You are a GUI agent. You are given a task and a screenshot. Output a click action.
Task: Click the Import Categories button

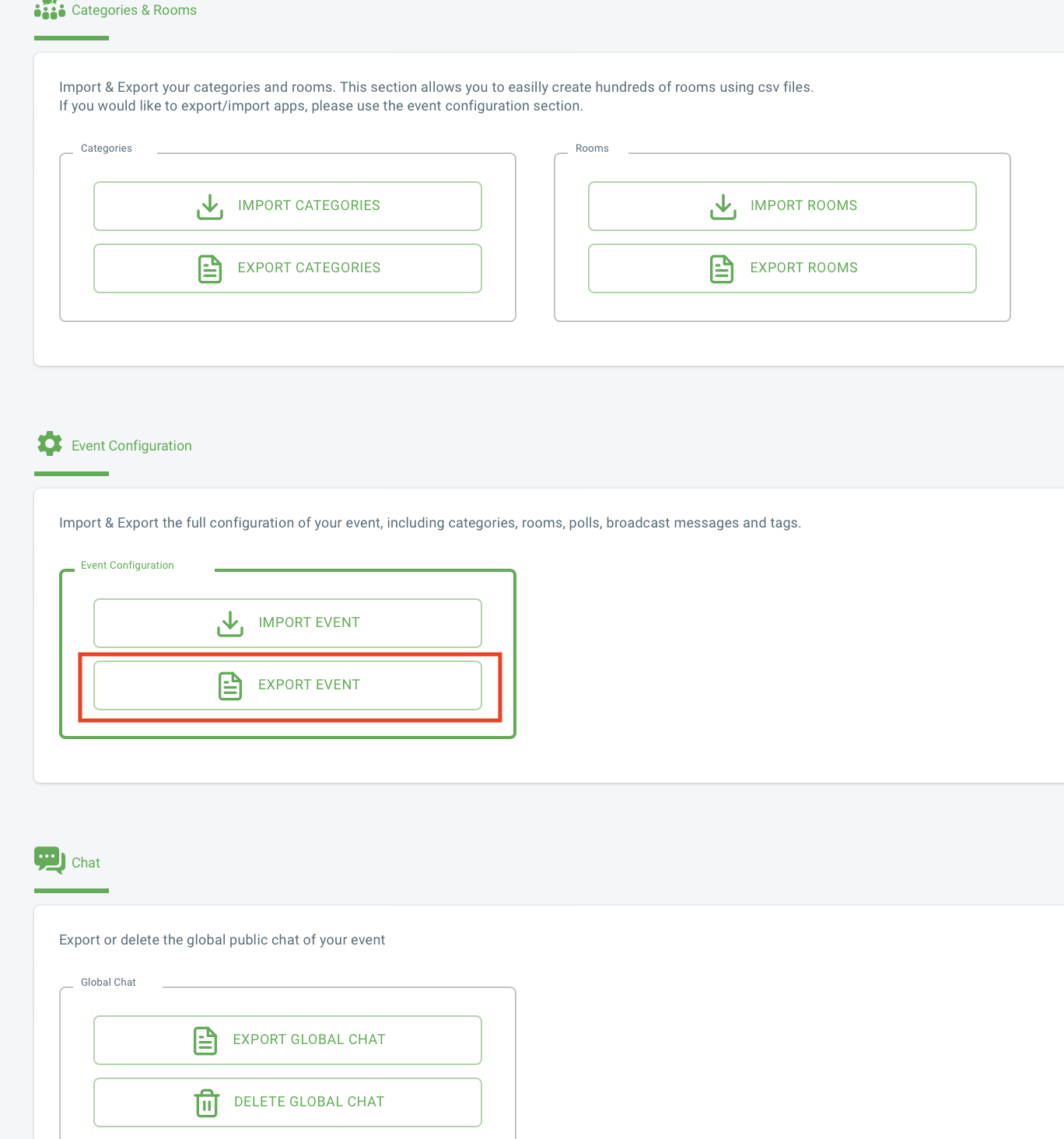click(x=288, y=206)
